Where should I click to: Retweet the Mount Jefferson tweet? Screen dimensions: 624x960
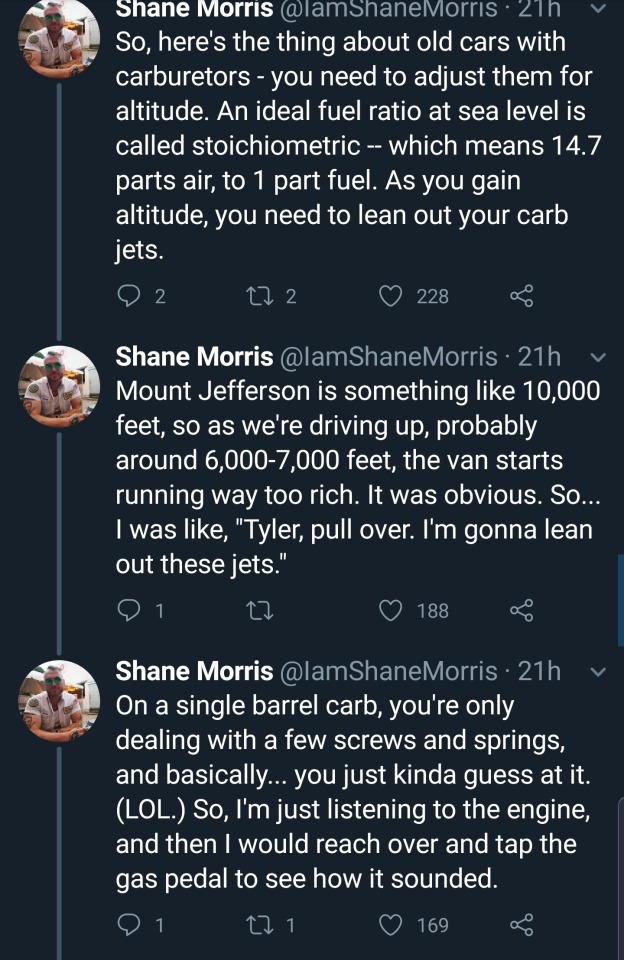(260, 610)
